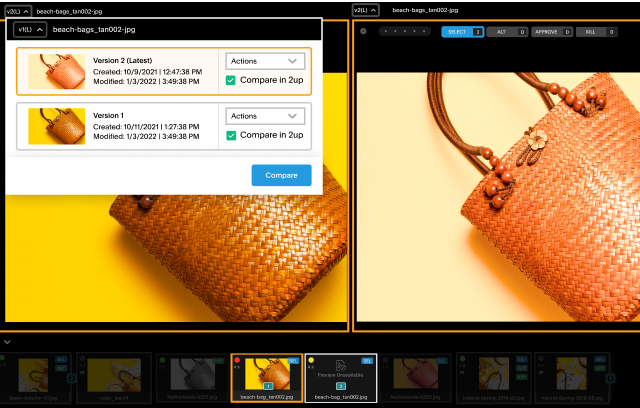Image resolution: width=640 pixels, height=408 pixels.
Task: Click version badge 2 on Preview Unavailable thumbnail
Action: click(340, 386)
